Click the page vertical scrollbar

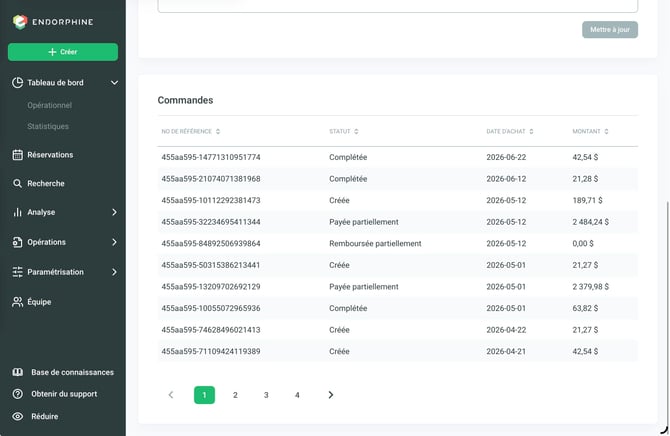point(667,314)
